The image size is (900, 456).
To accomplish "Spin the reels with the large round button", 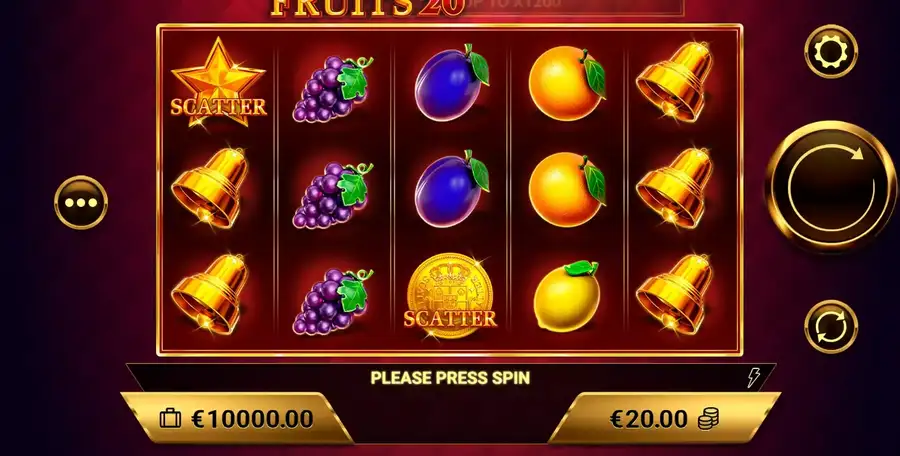I will click(831, 187).
